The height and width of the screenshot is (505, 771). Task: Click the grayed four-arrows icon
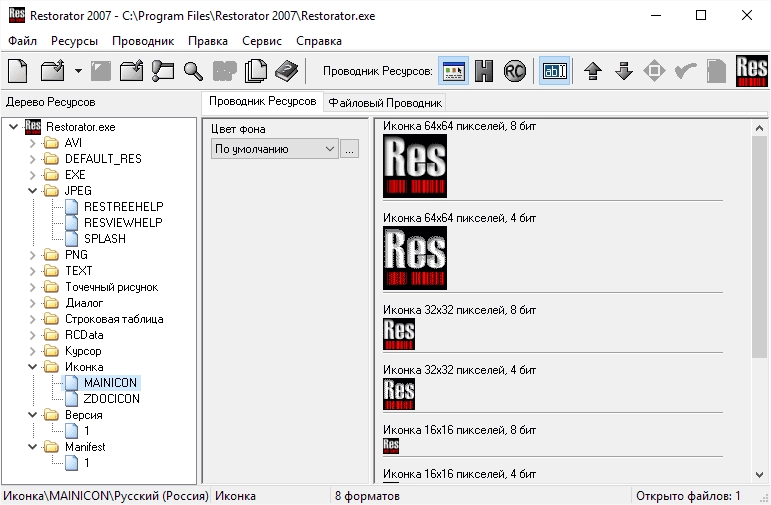[654, 71]
